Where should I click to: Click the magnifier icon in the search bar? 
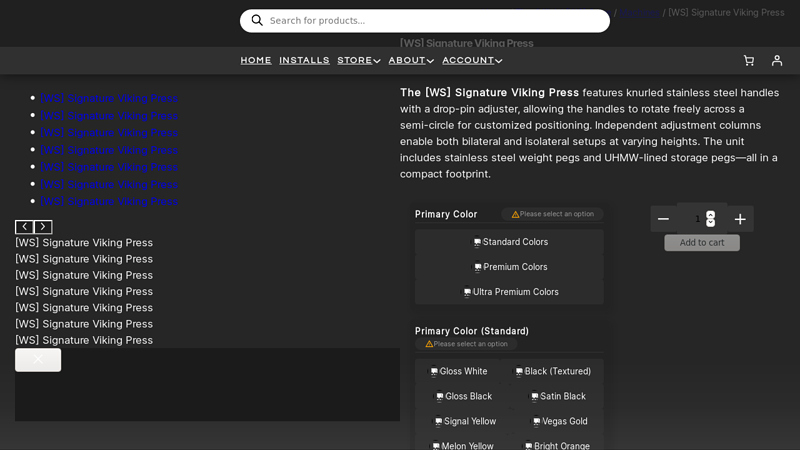click(x=257, y=20)
